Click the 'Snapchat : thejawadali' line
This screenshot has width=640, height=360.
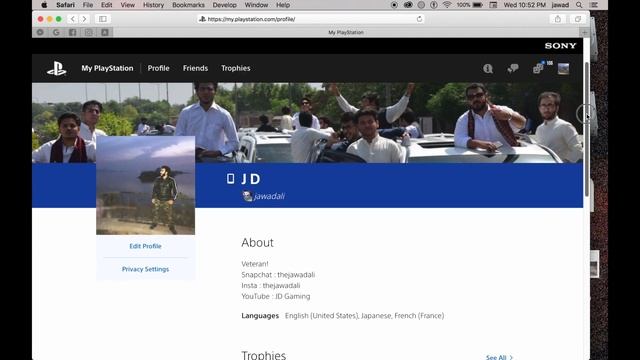(278, 275)
